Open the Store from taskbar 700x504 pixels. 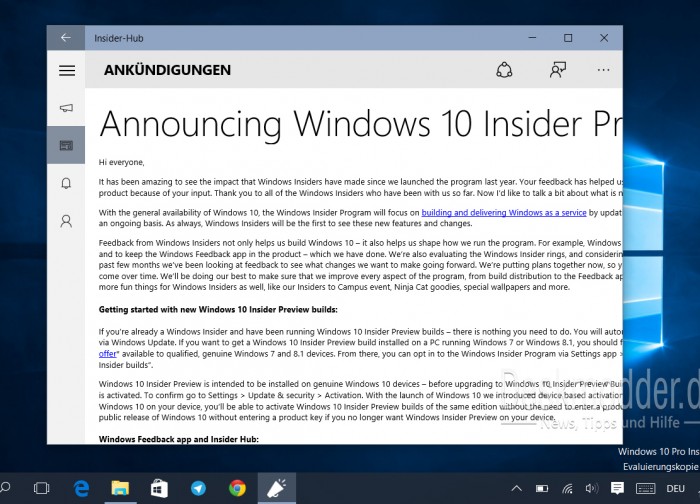[x=159, y=488]
